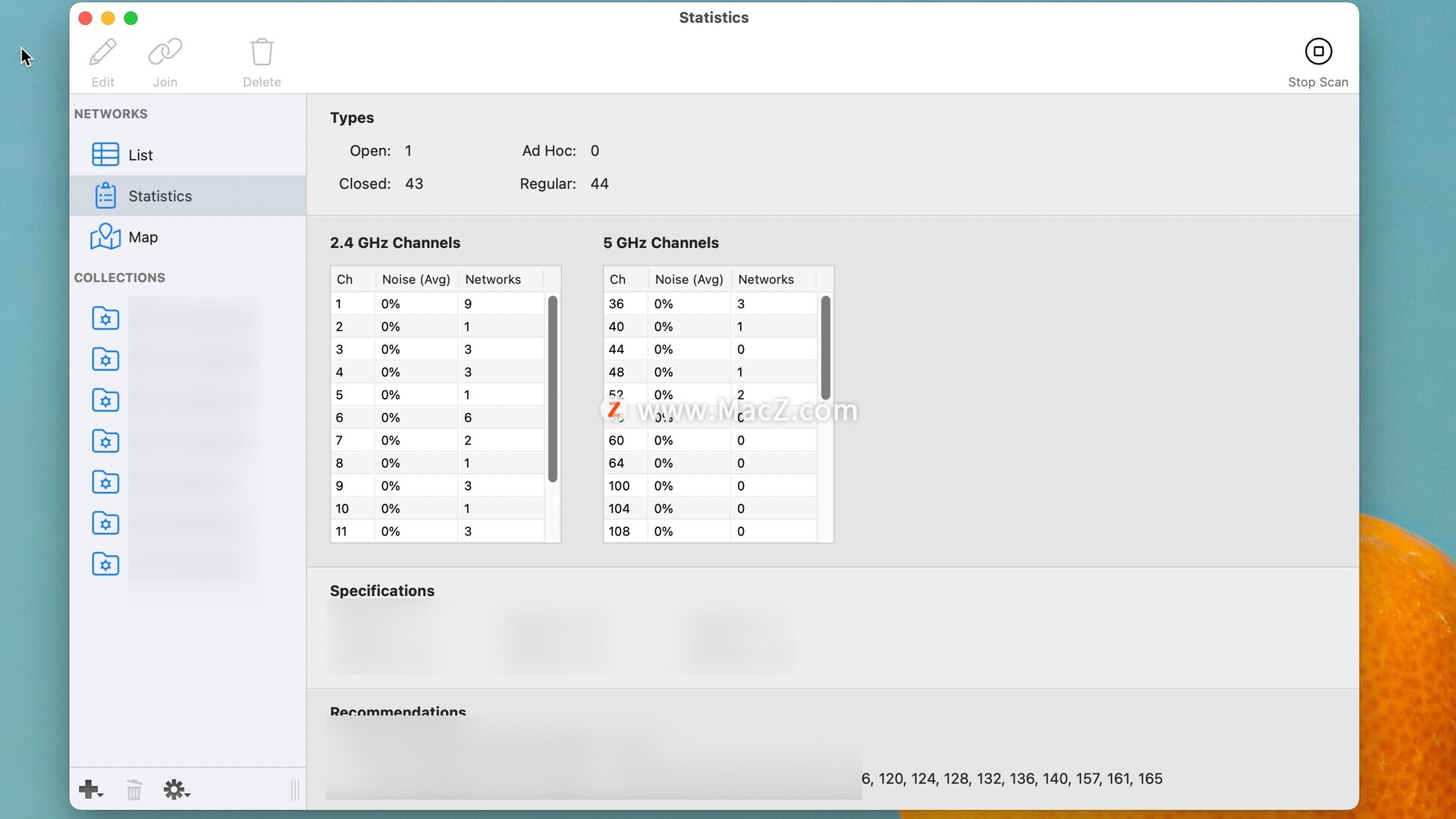
Task: Select channel 108 row in 5 GHz table
Action: point(711,531)
